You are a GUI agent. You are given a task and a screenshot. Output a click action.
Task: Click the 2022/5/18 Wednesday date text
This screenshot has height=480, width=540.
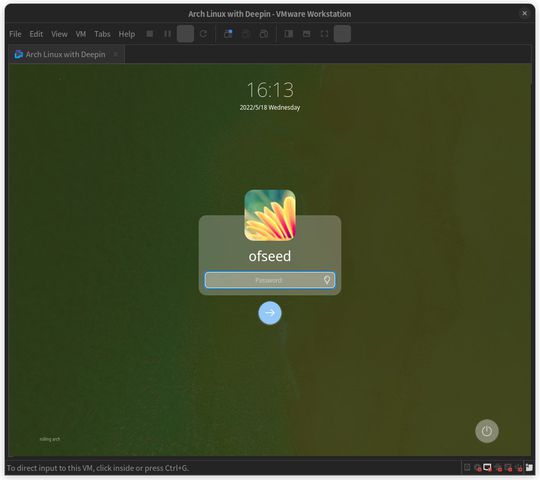click(x=270, y=107)
